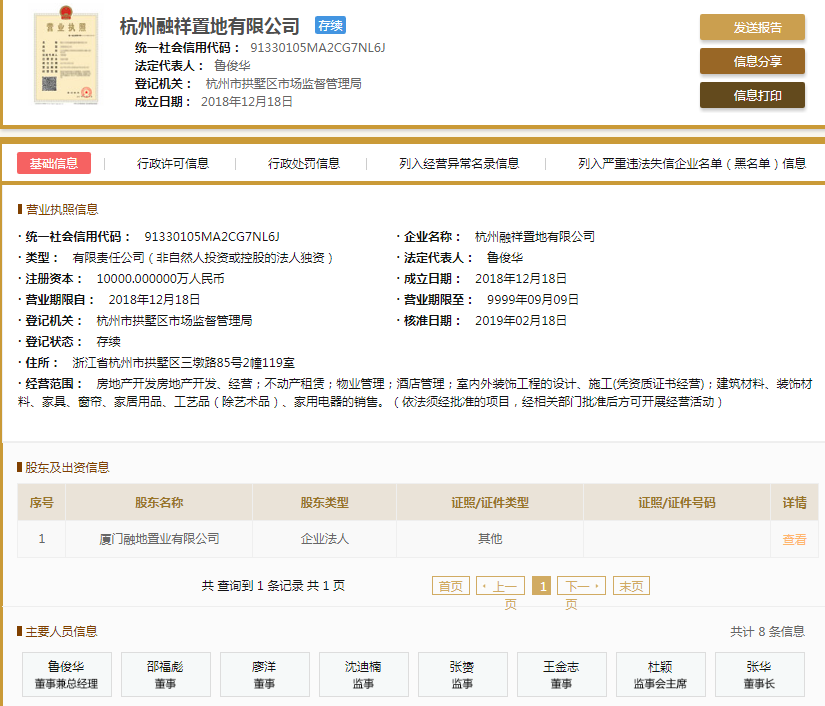
Task: Click address 浙江省杭州市拱墅区三墩路85号2幢119室
Action: (x=183, y=362)
